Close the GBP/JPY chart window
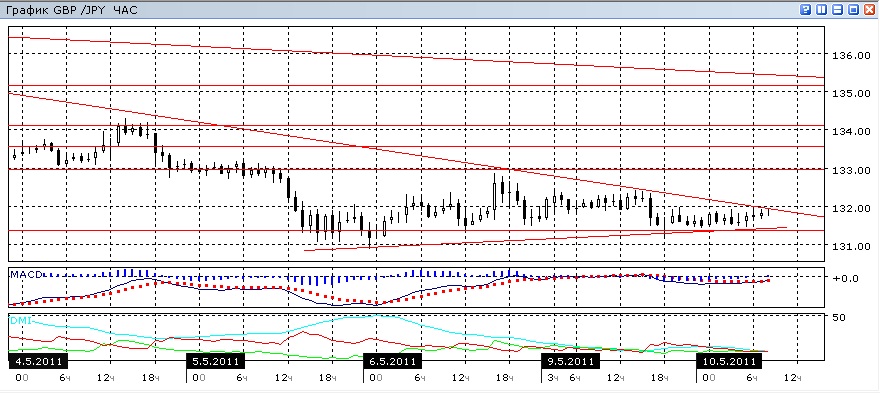 [869, 10]
